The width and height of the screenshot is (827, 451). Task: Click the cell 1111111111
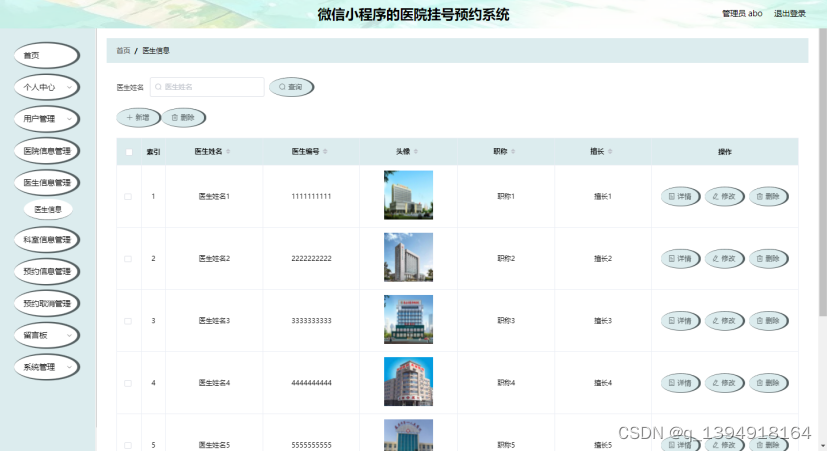(311, 196)
